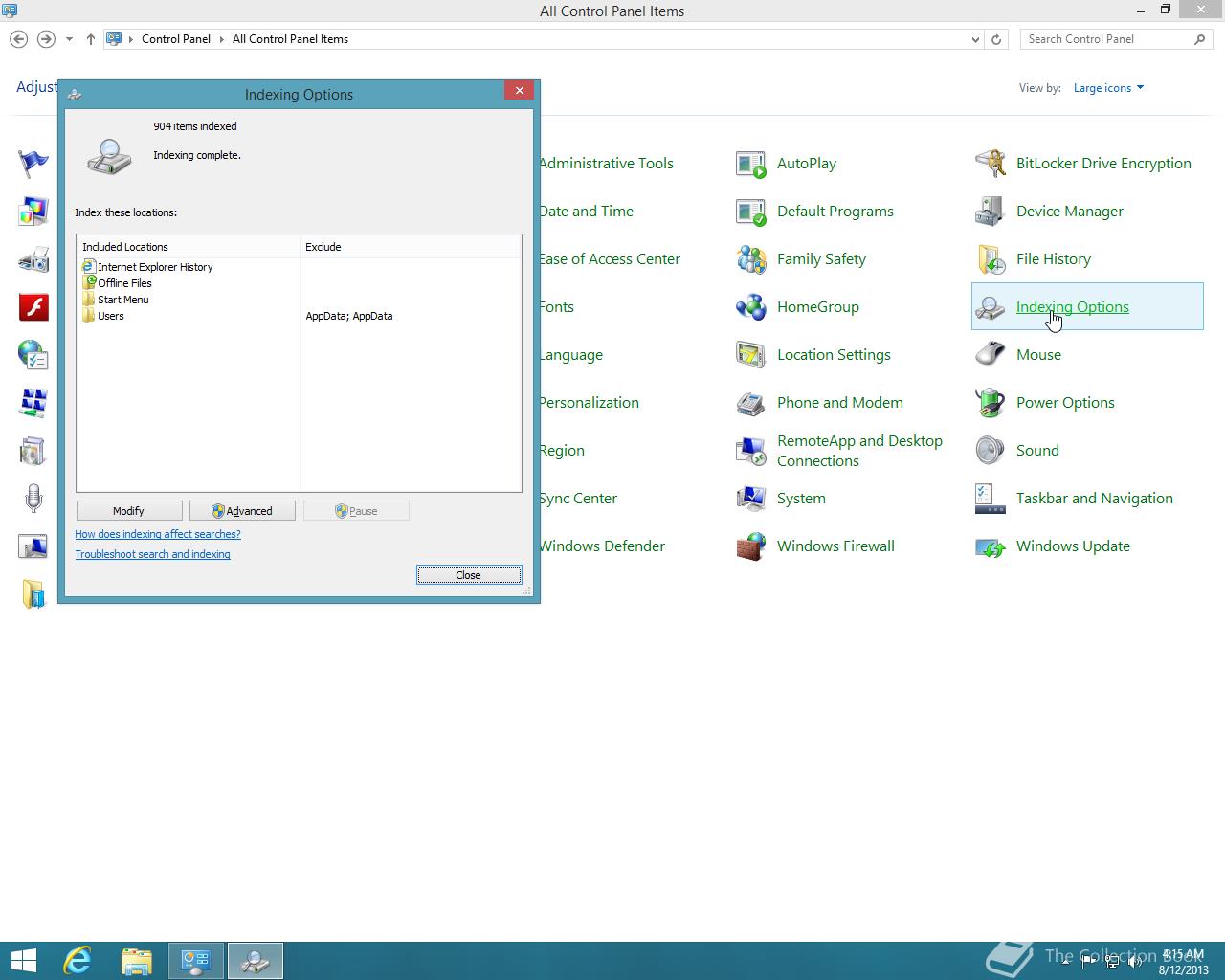The width and height of the screenshot is (1225, 980).
Task: Expand the address bar history dropdown
Action: [x=975, y=39]
